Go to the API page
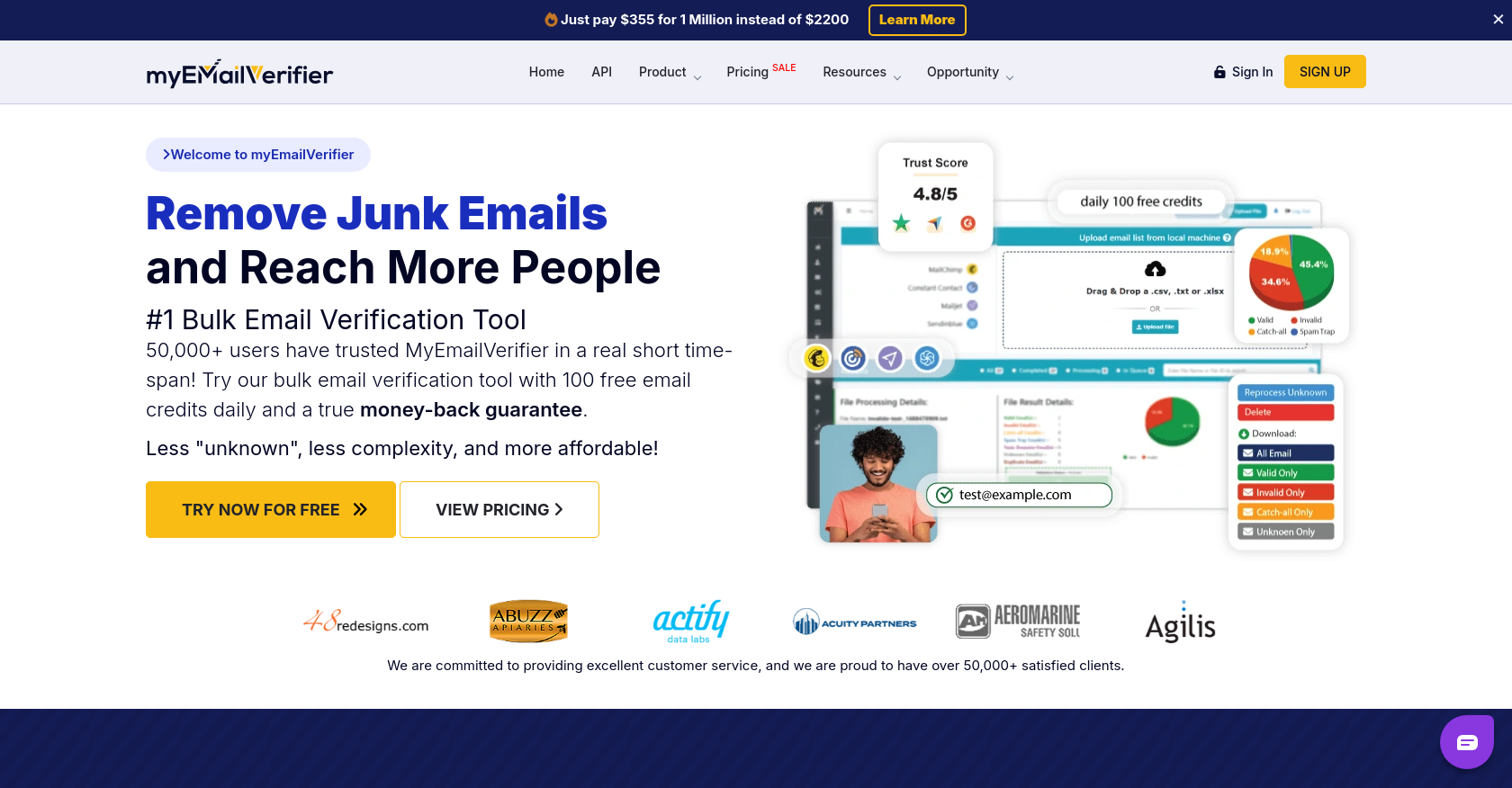Viewport: 1512px width, 788px height. 601,72
